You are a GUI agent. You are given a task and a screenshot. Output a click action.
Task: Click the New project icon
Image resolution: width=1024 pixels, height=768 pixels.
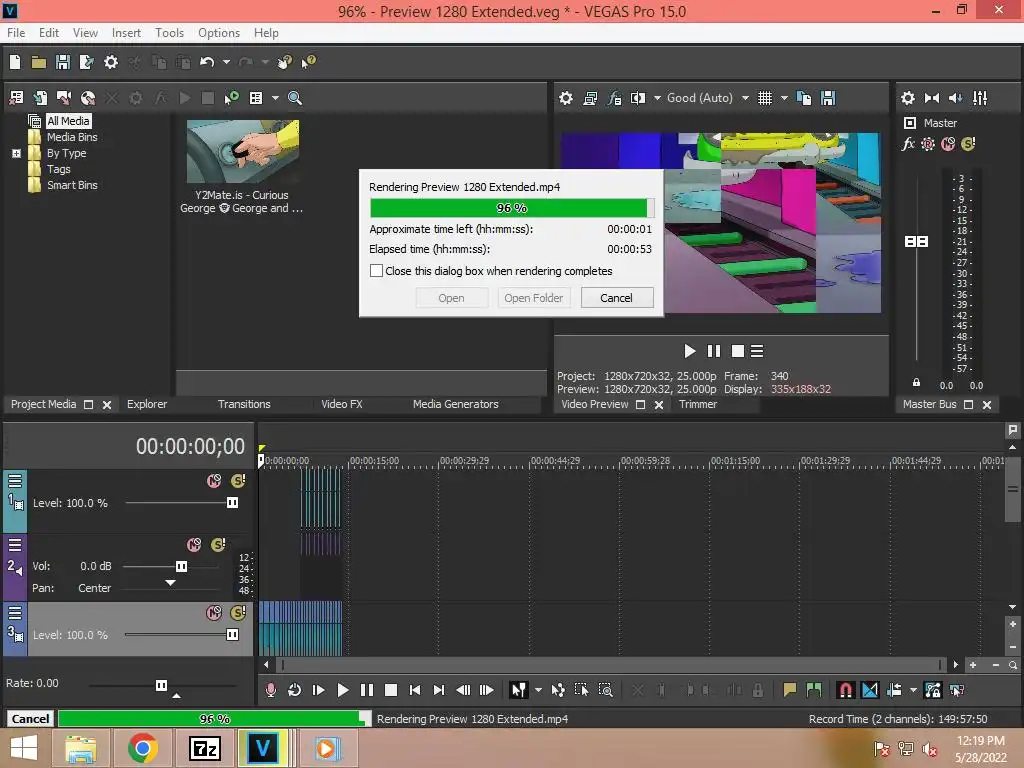coord(15,62)
